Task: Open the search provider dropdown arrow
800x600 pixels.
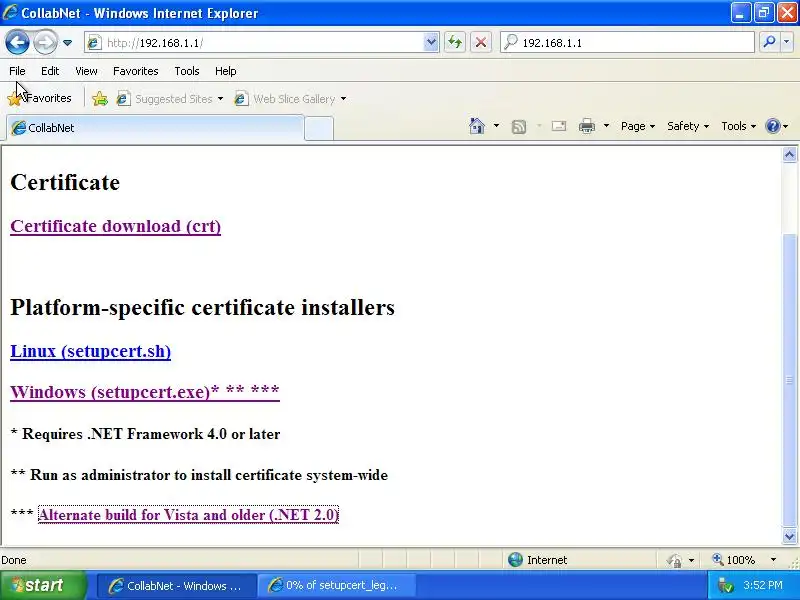Action: pos(787,42)
